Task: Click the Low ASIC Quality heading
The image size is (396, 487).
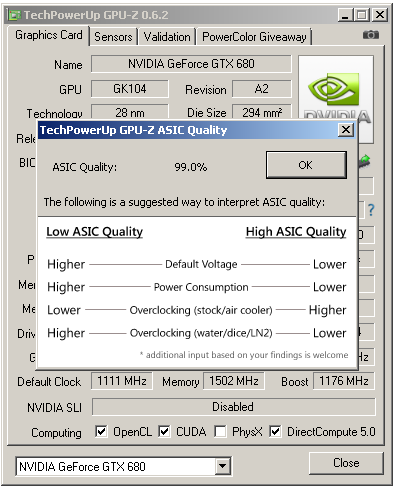Action: [94, 232]
